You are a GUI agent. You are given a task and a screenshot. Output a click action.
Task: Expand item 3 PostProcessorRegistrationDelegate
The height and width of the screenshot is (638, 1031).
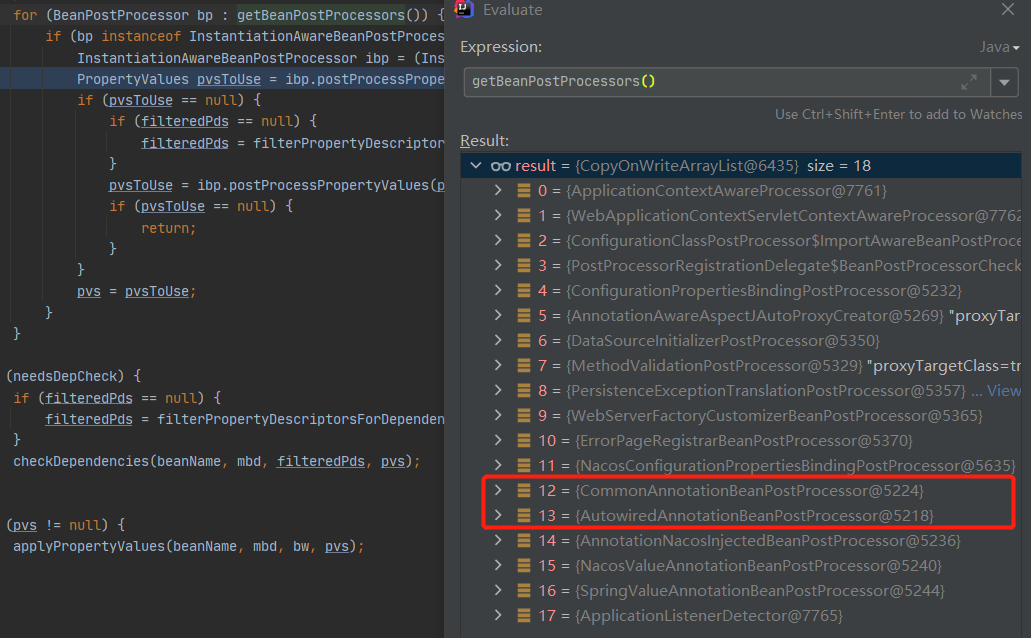[498, 265]
